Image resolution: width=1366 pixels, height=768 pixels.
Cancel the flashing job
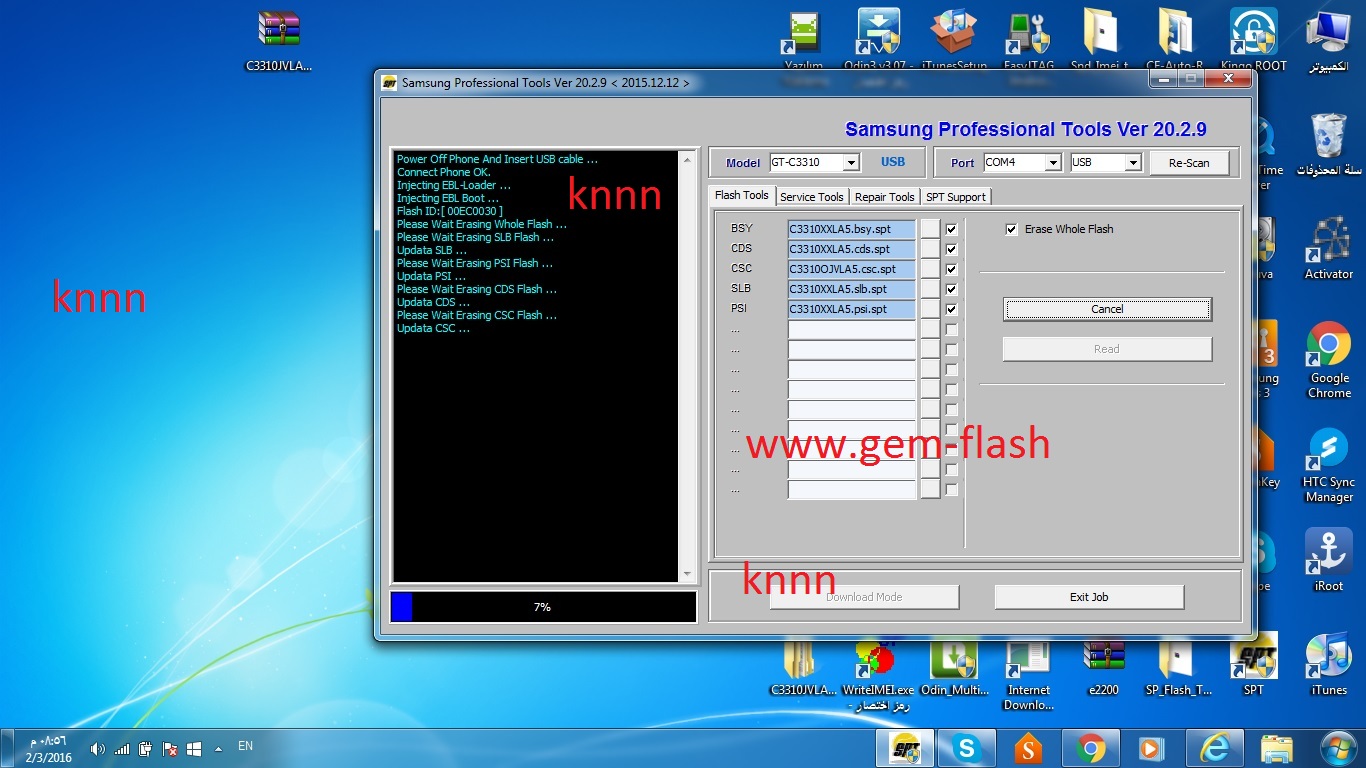[x=1107, y=309]
